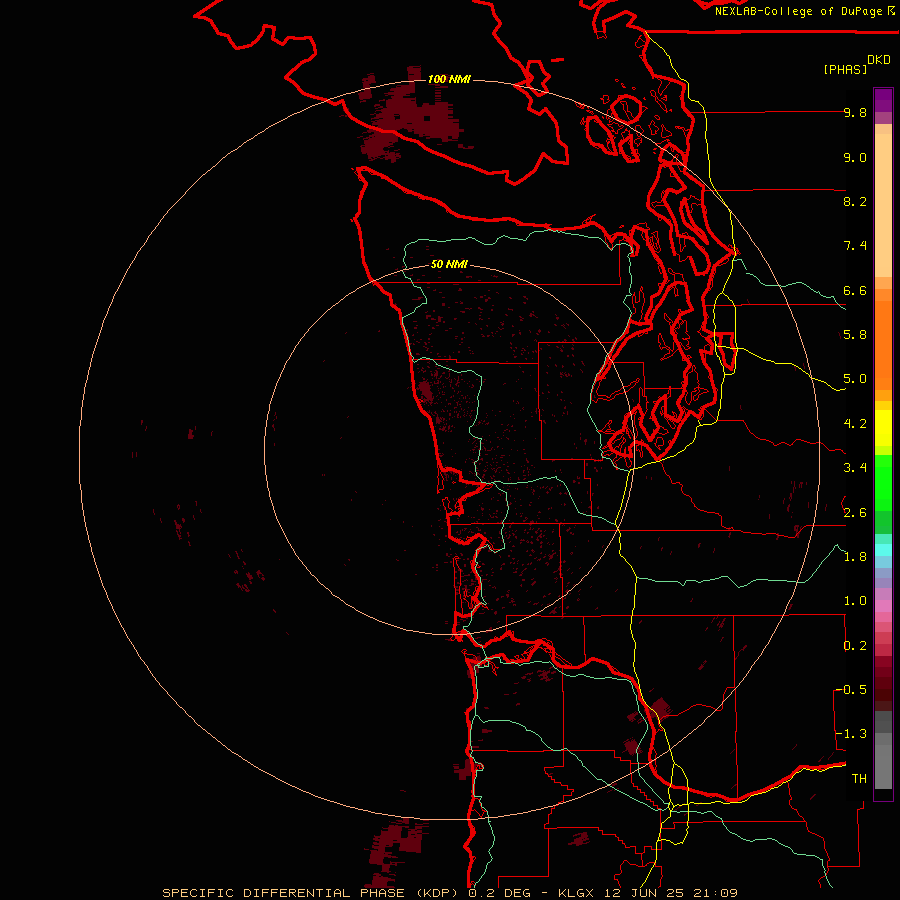Click the 7.4 scale value

pos(855,246)
